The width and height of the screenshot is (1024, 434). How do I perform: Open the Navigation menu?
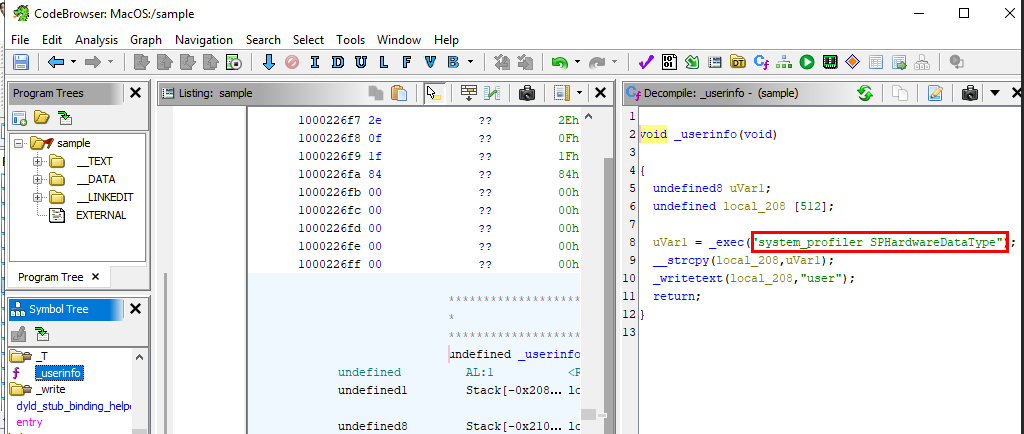point(204,40)
